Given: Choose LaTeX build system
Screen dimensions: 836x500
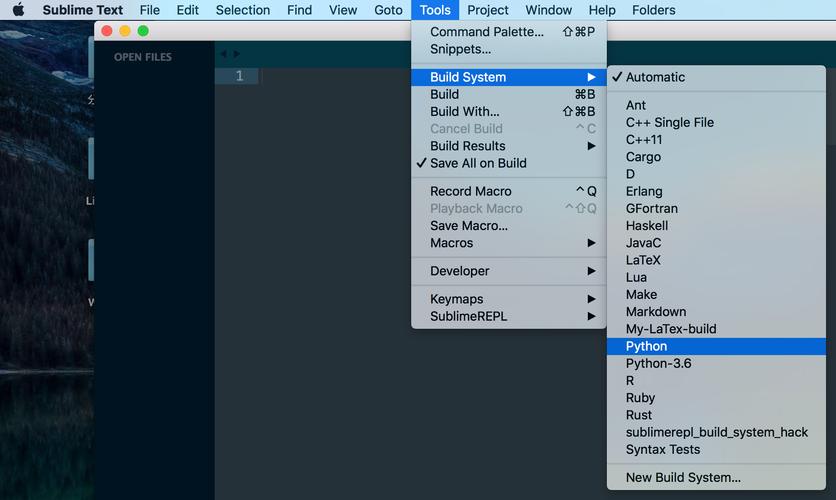Looking at the screenshot, I should [716, 260].
